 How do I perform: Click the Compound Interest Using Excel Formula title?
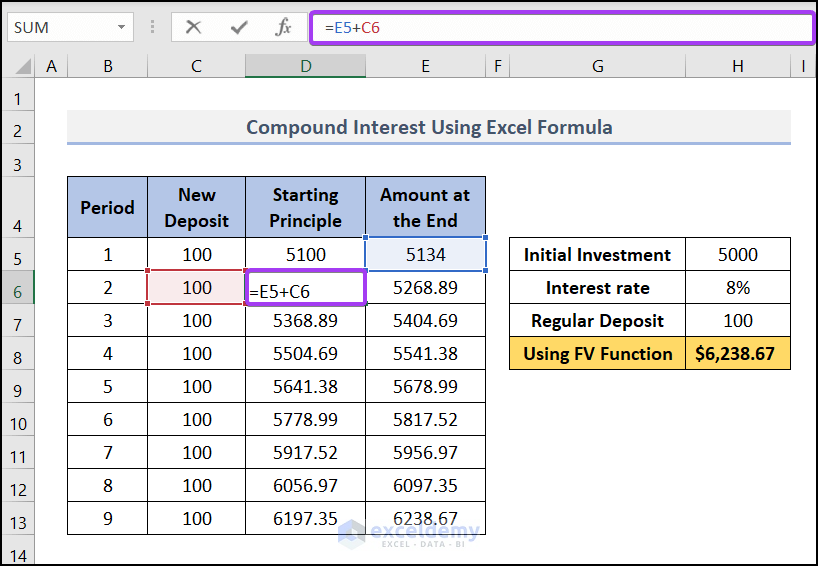tap(429, 128)
